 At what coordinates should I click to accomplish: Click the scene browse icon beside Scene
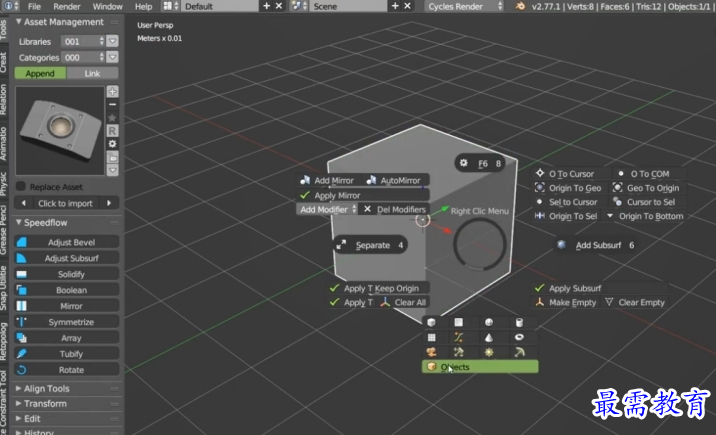point(299,6)
